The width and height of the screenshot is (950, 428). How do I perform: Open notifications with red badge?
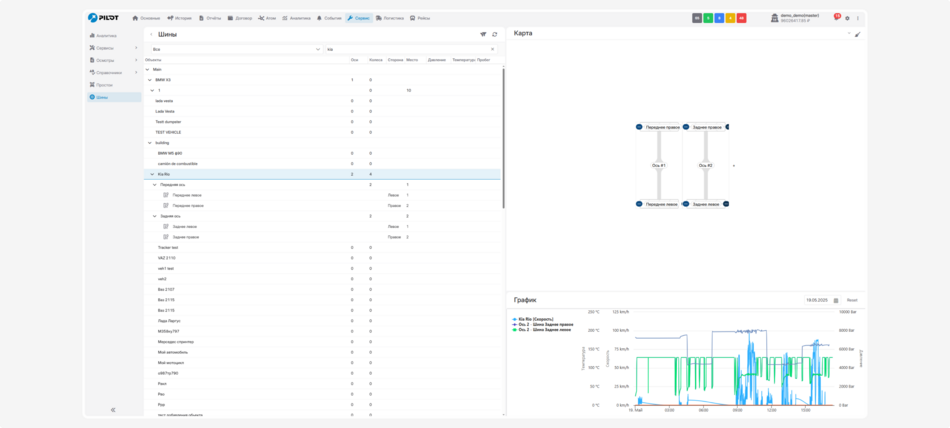[x=837, y=18]
